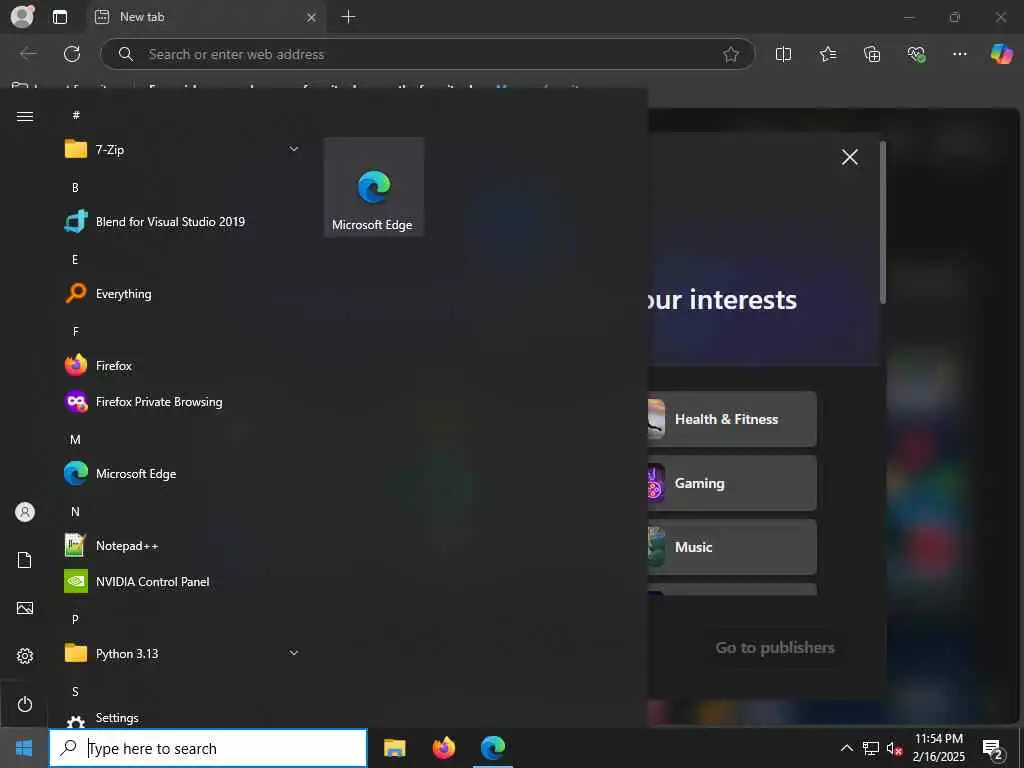Click the interests dialog scrollbar

(882, 222)
